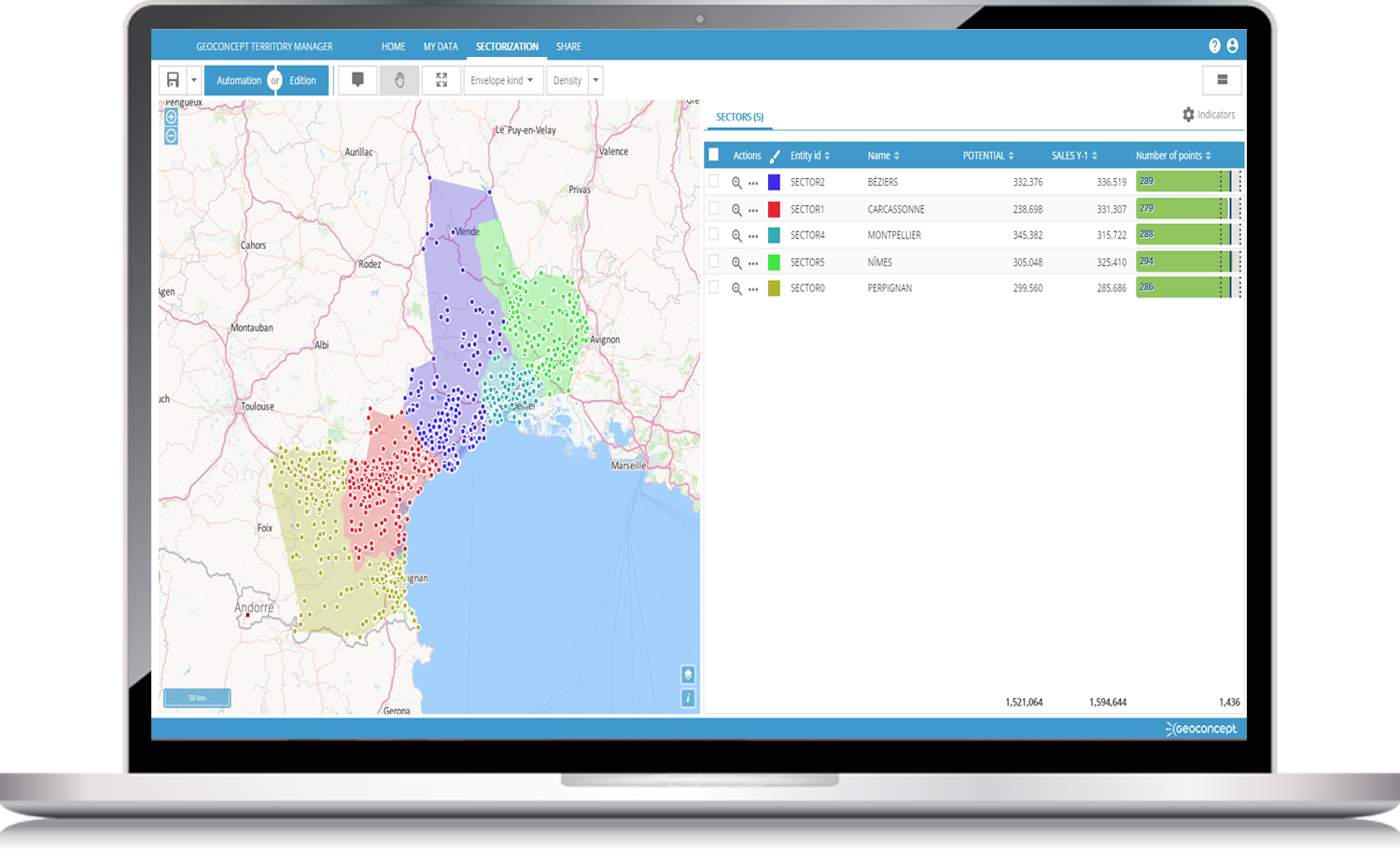Screen dimensions: 1400x863
Task: Sort by POTENTIAL column
Action: (988, 156)
